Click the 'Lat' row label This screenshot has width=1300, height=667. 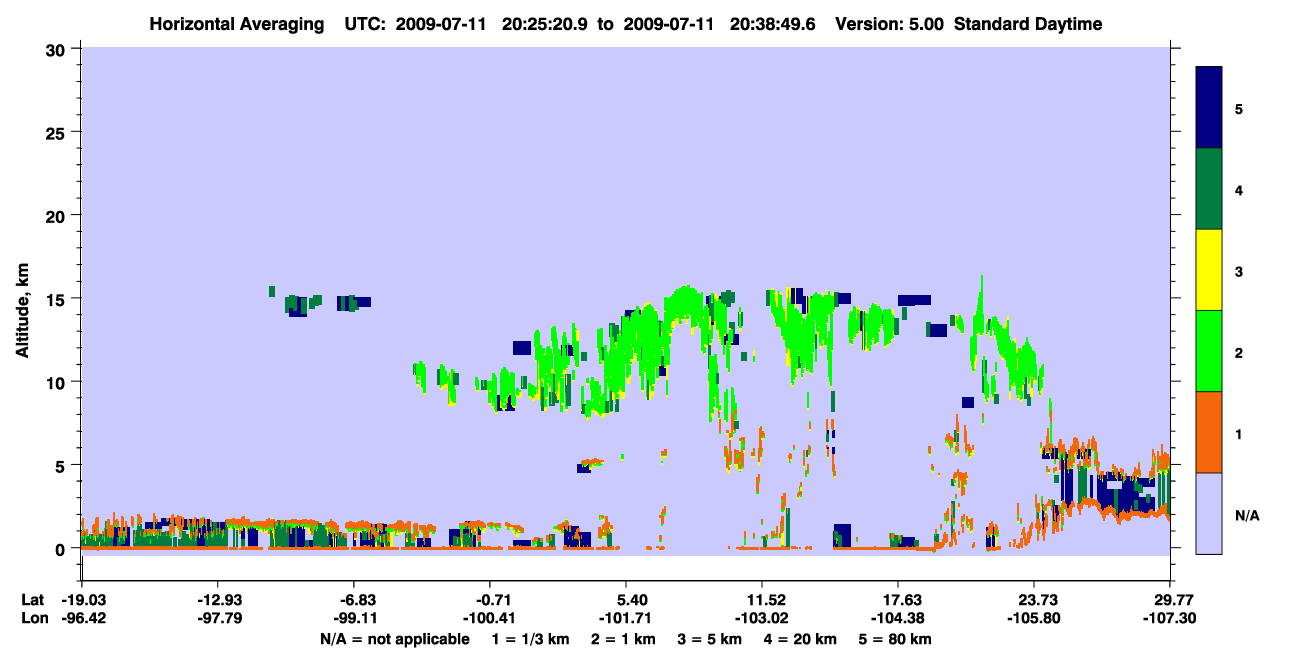click(32, 600)
